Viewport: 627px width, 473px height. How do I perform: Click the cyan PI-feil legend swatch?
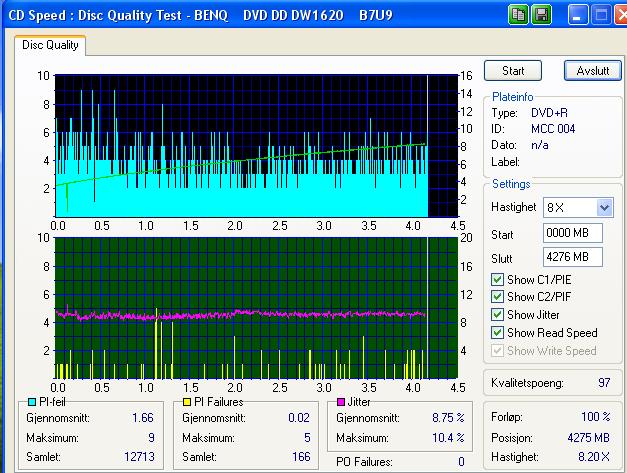point(32,402)
